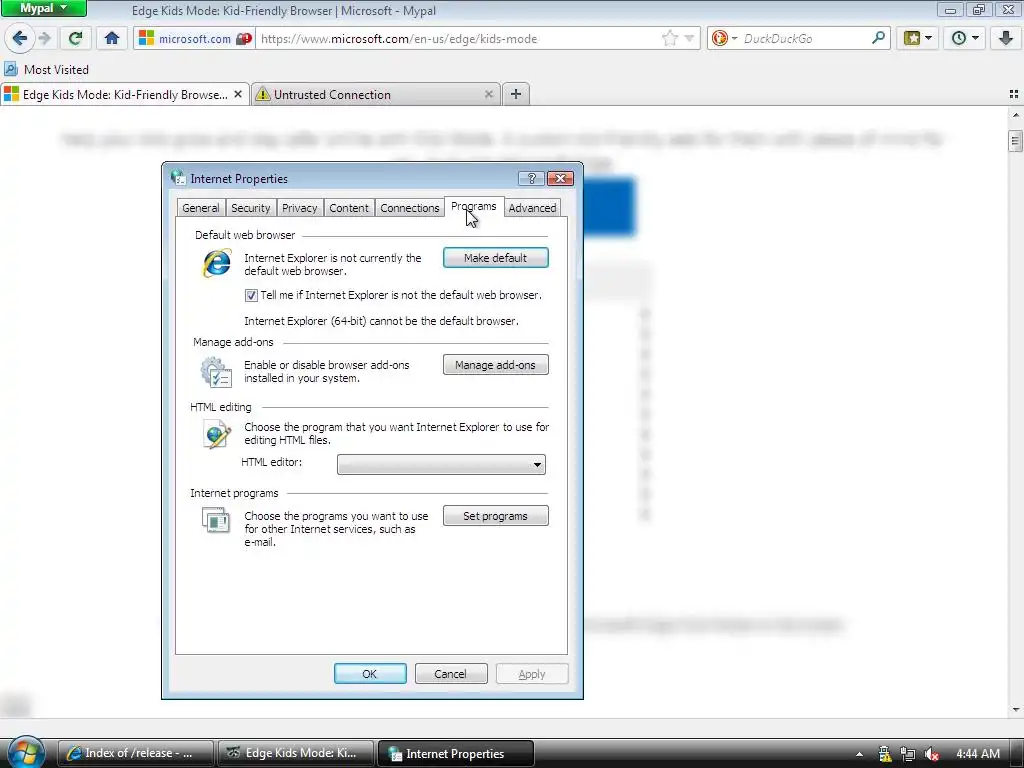Open the Content tab
This screenshot has width=1024, height=768.
coord(349,208)
